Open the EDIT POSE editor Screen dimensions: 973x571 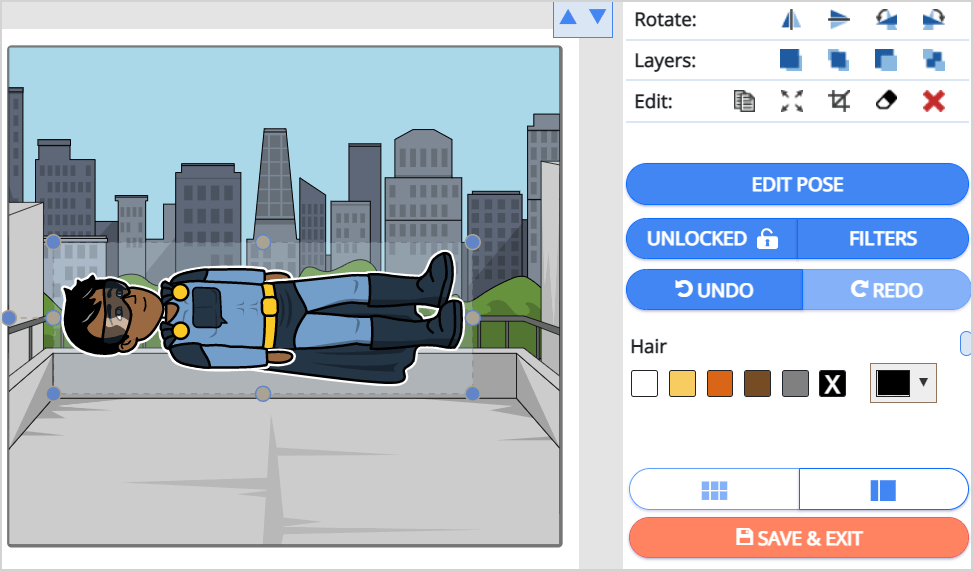797,184
